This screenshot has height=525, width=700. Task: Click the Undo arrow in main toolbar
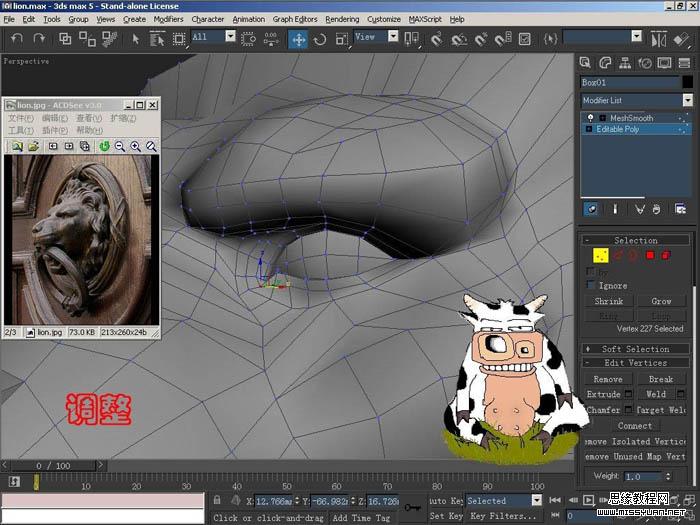click(x=17, y=39)
